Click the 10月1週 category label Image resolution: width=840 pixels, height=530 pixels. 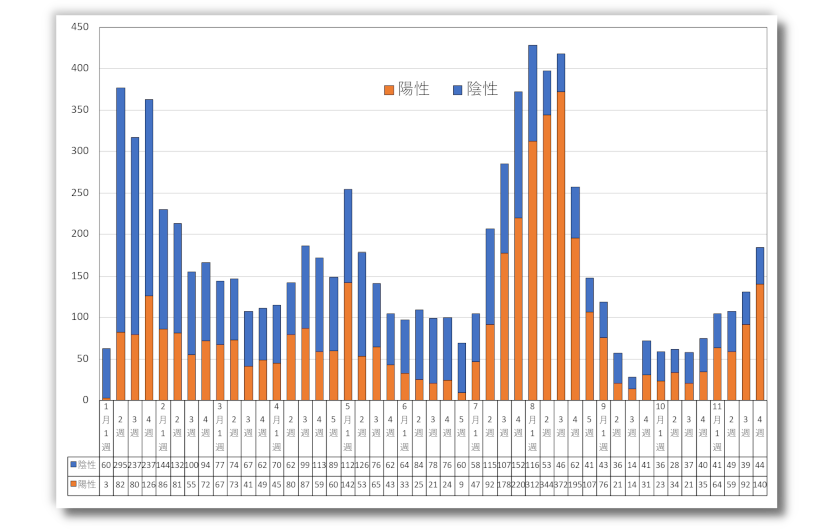660,427
